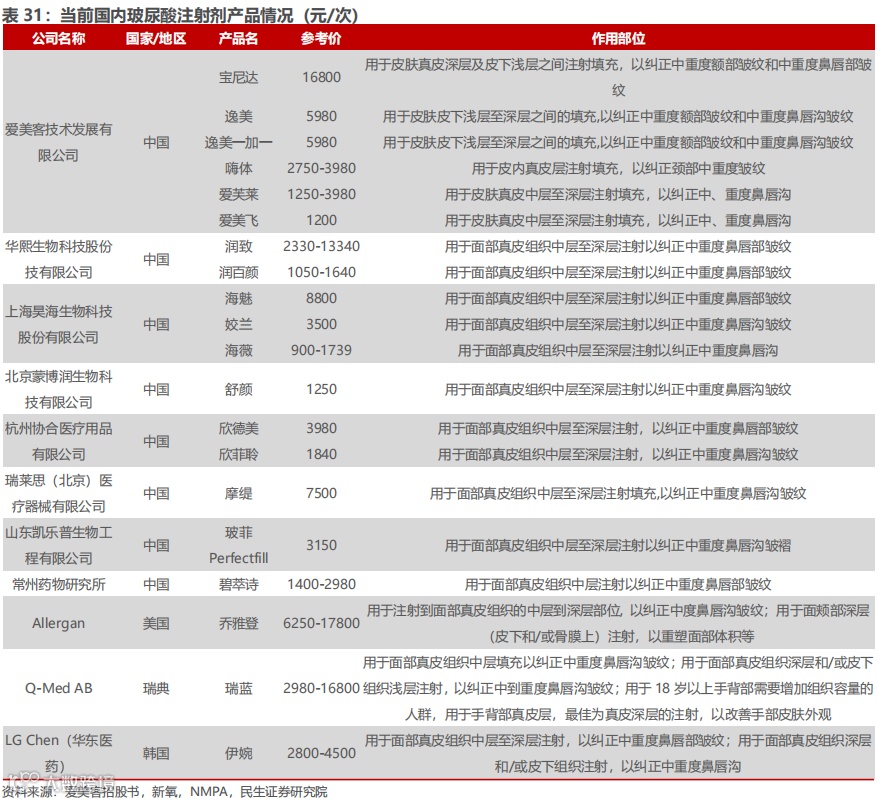Select product name 爱芙莱

click(239, 194)
